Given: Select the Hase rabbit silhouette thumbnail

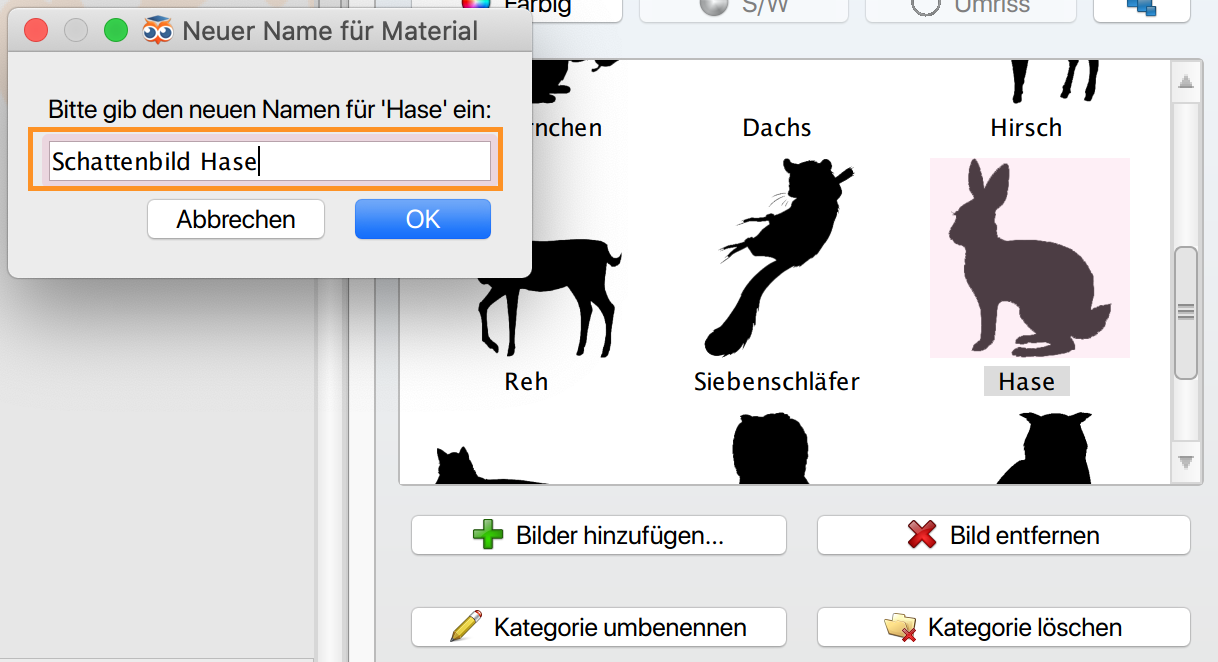Looking at the screenshot, I should coord(1029,258).
